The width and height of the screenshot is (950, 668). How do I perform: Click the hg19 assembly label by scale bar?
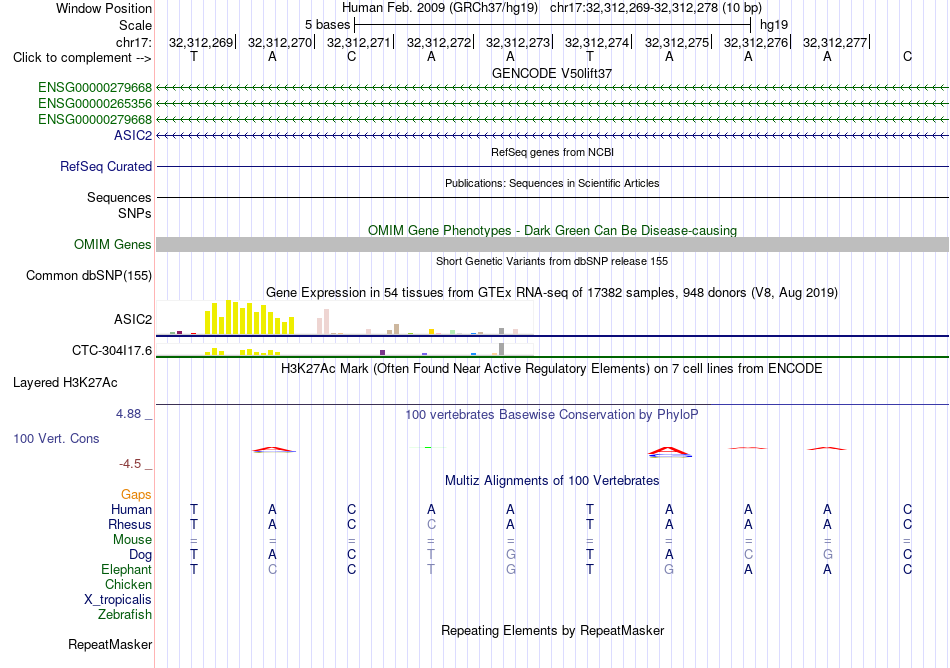coord(774,25)
